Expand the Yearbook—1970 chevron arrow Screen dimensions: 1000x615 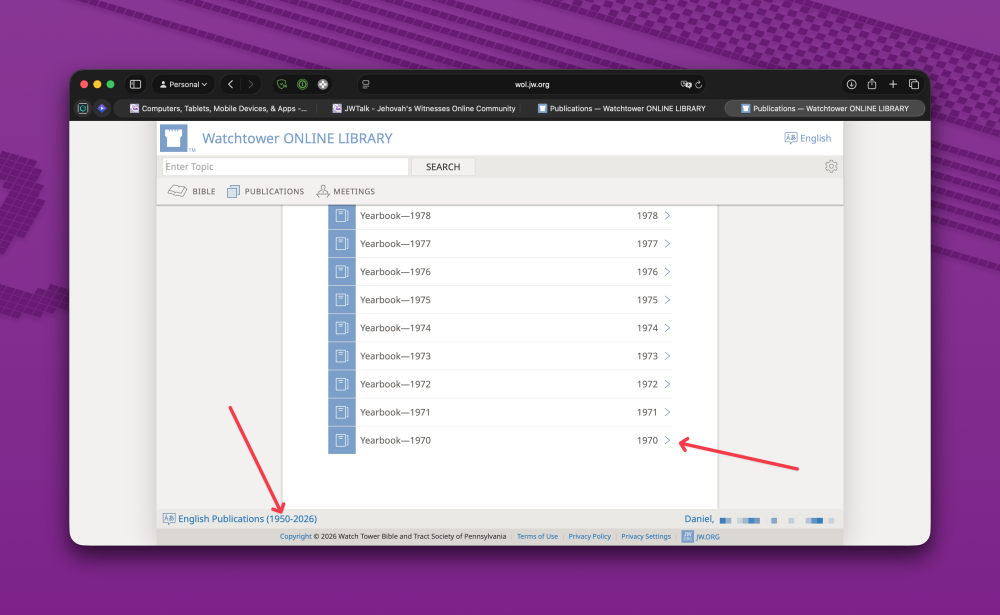point(667,440)
